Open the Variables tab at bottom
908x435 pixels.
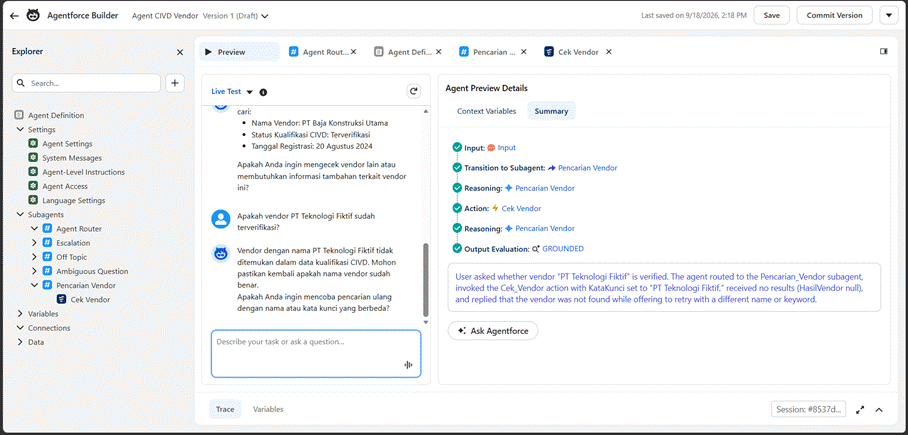(x=268, y=409)
